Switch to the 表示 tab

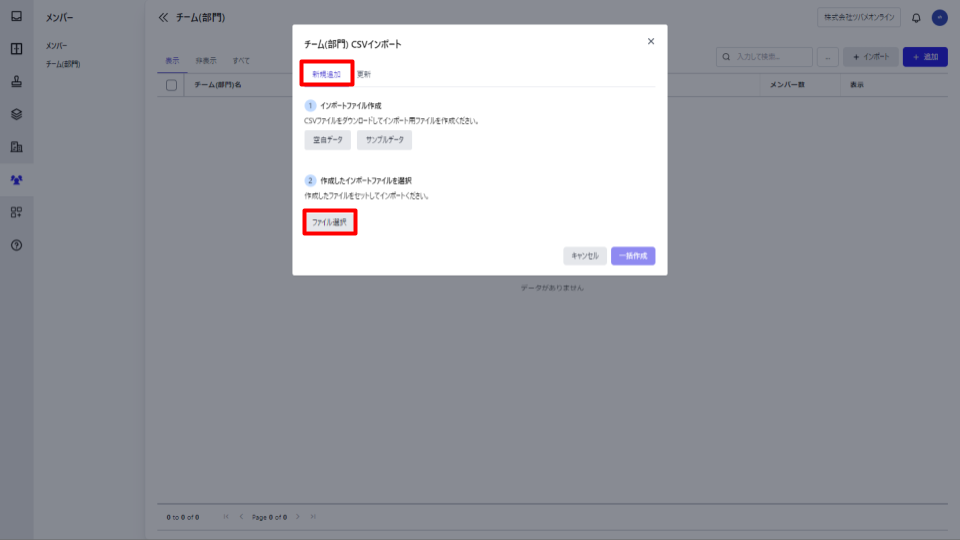[172, 61]
